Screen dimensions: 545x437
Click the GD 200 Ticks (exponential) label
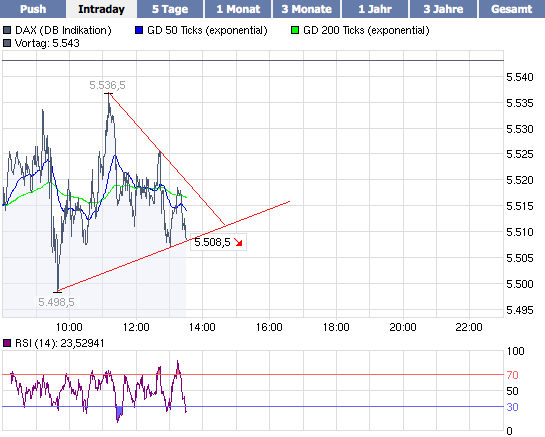coord(366,30)
